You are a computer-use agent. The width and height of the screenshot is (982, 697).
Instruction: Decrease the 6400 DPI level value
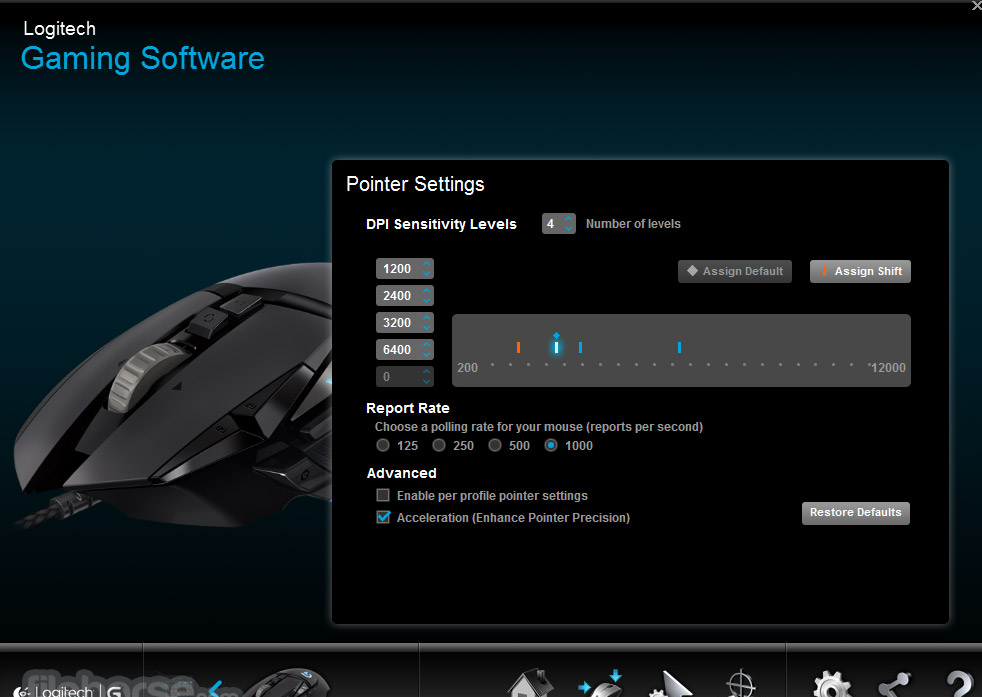[x=426, y=354]
